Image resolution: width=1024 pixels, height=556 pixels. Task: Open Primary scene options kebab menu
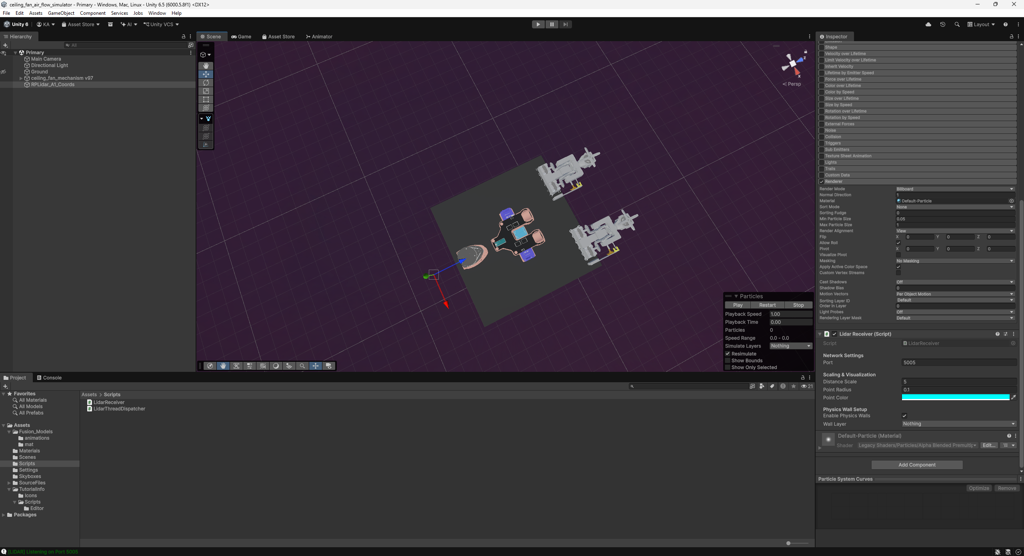[x=191, y=52]
